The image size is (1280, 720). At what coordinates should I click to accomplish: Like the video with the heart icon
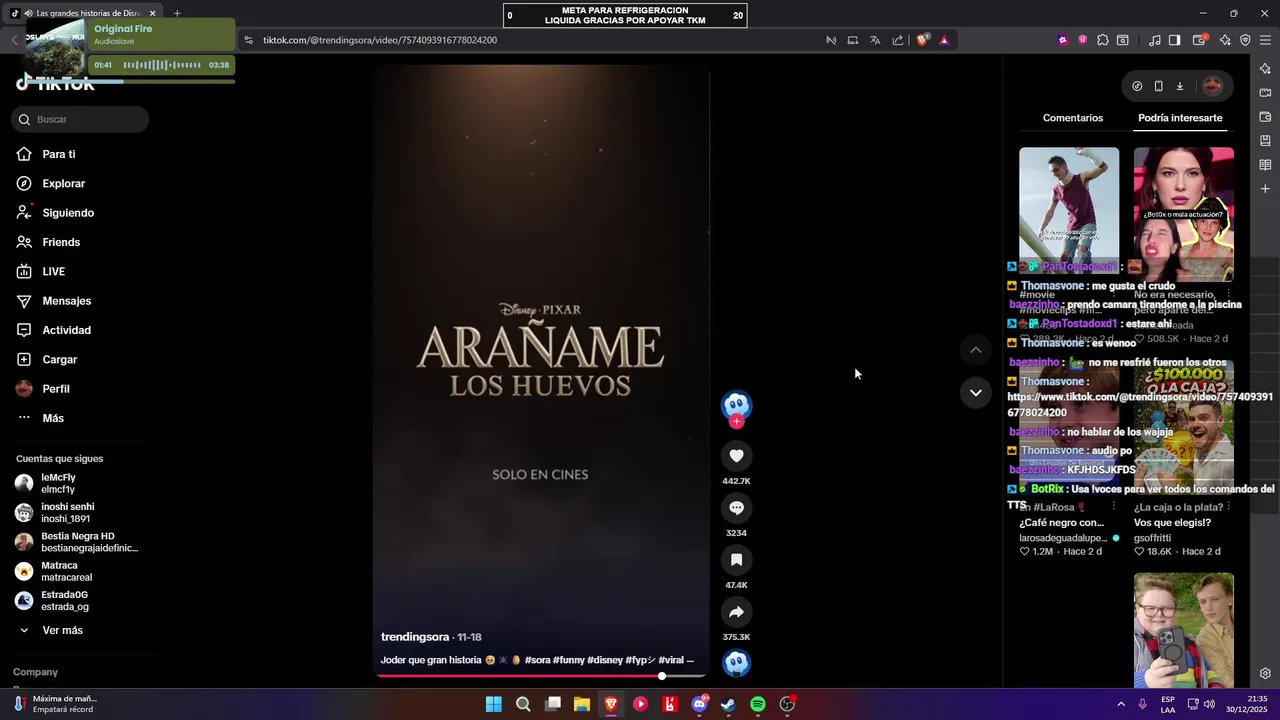[736, 456]
